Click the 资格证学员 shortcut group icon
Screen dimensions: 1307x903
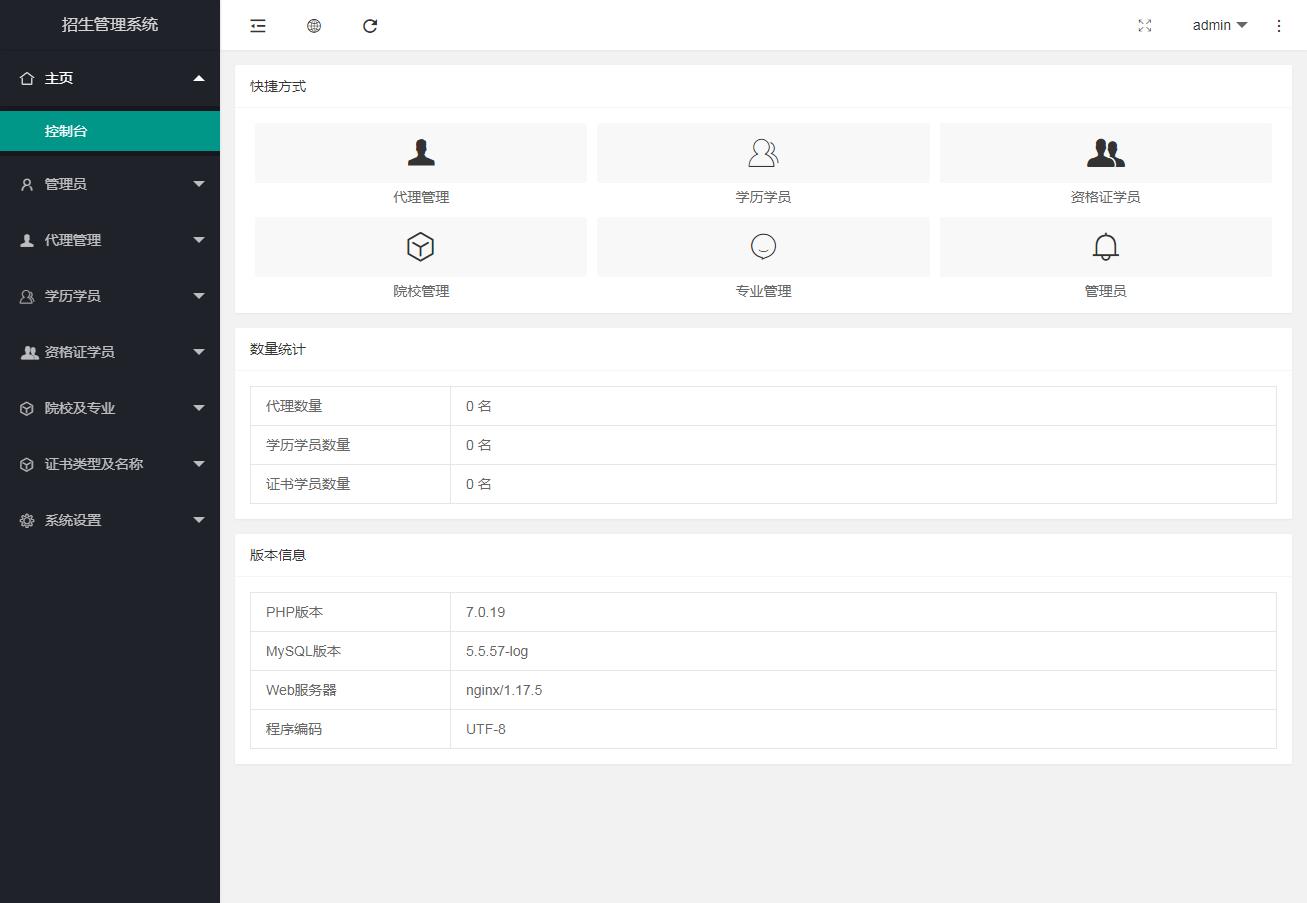click(1105, 153)
